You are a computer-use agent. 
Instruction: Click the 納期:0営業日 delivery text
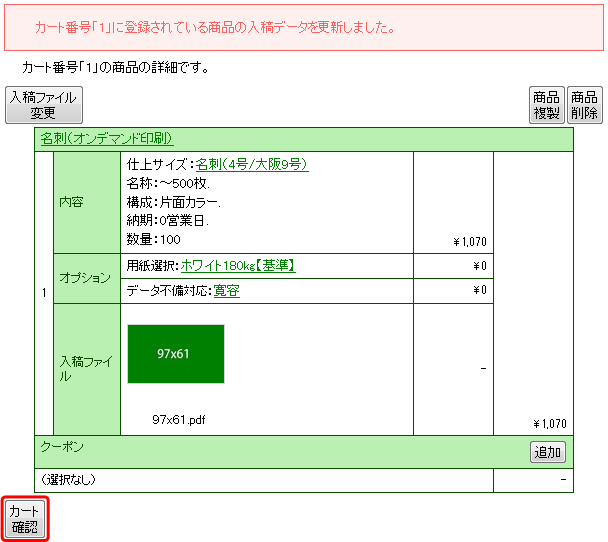[166, 220]
